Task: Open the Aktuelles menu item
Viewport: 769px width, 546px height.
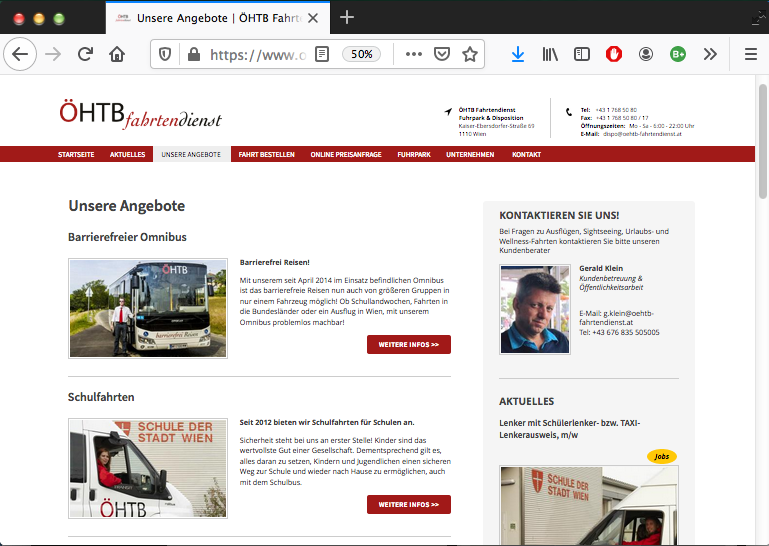Action: (x=128, y=154)
